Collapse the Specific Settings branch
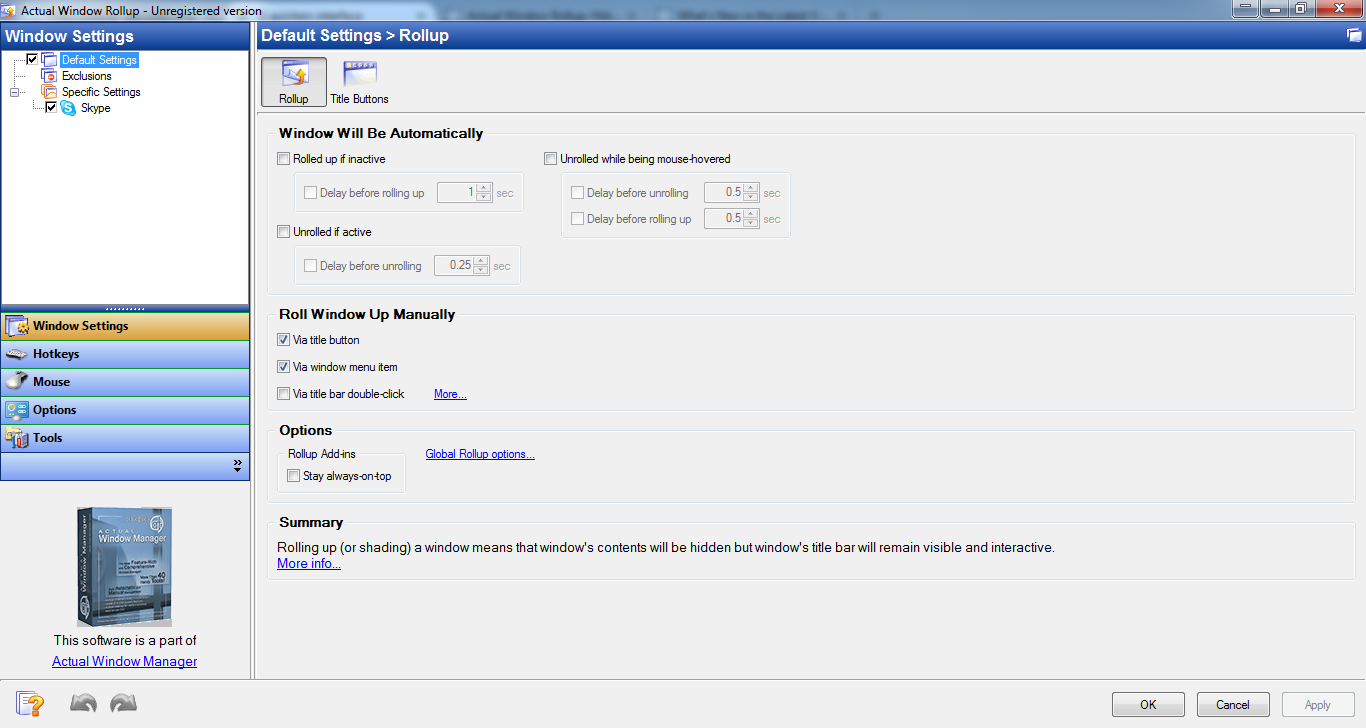1366x728 pixels. 14,91
